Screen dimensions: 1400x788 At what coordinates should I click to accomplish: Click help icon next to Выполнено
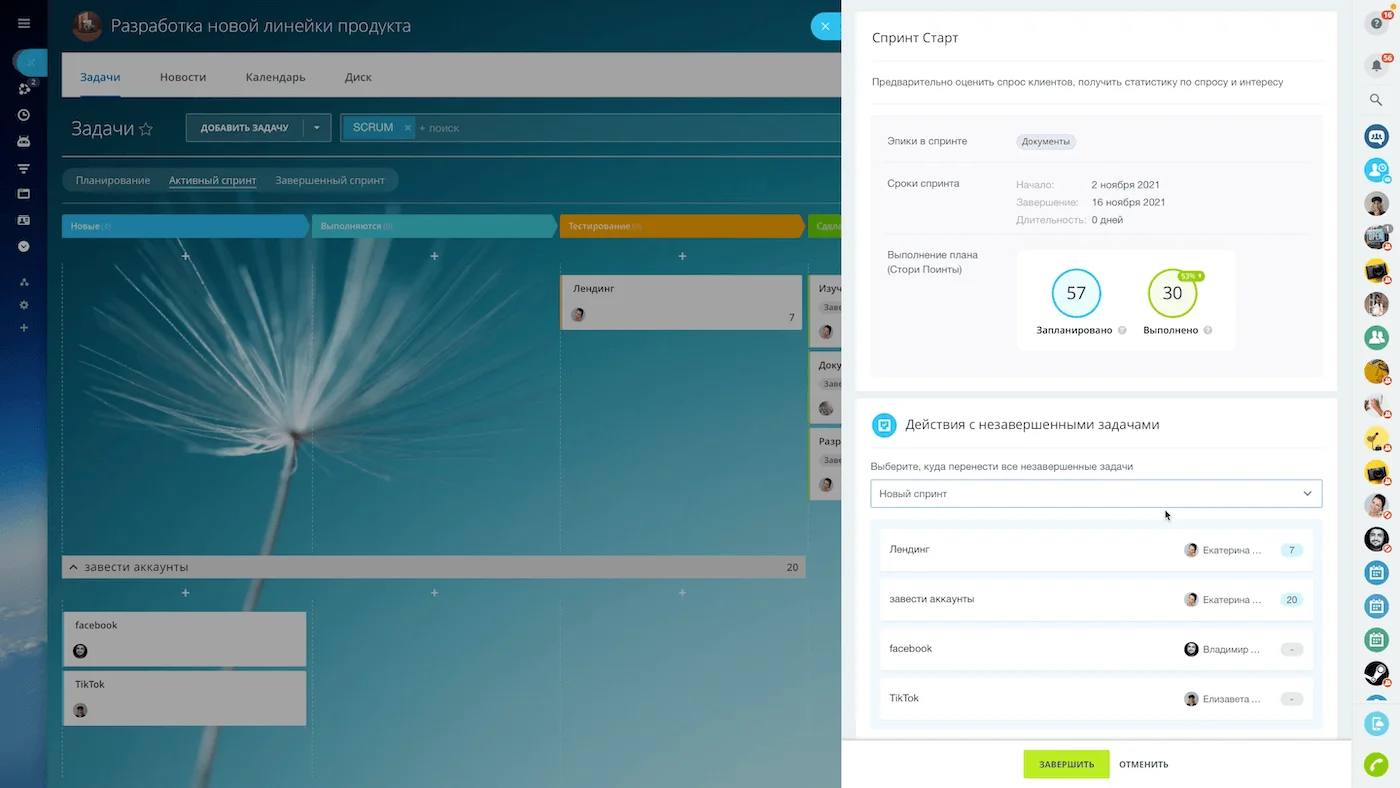[x=1208, y=330]
